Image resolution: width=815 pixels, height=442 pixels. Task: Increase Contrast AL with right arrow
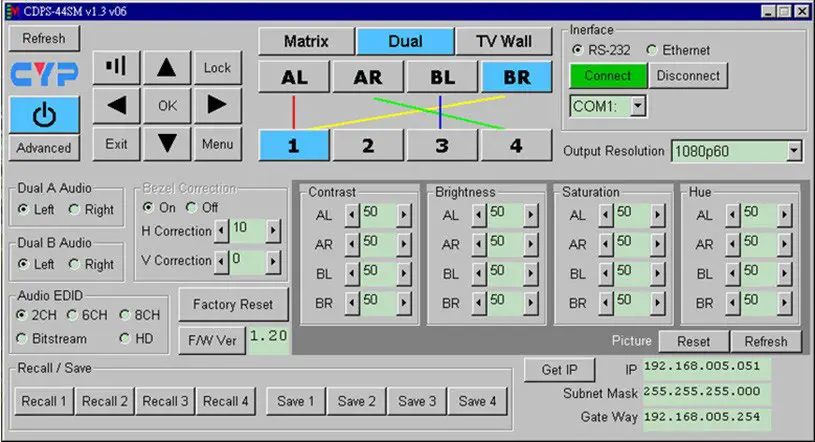[404, 215]
